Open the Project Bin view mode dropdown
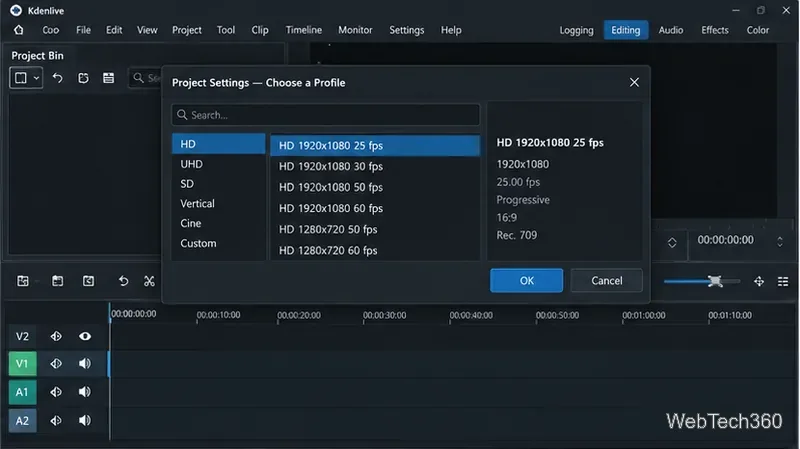Viewport: 800px width, 449px height. point(26,78)
